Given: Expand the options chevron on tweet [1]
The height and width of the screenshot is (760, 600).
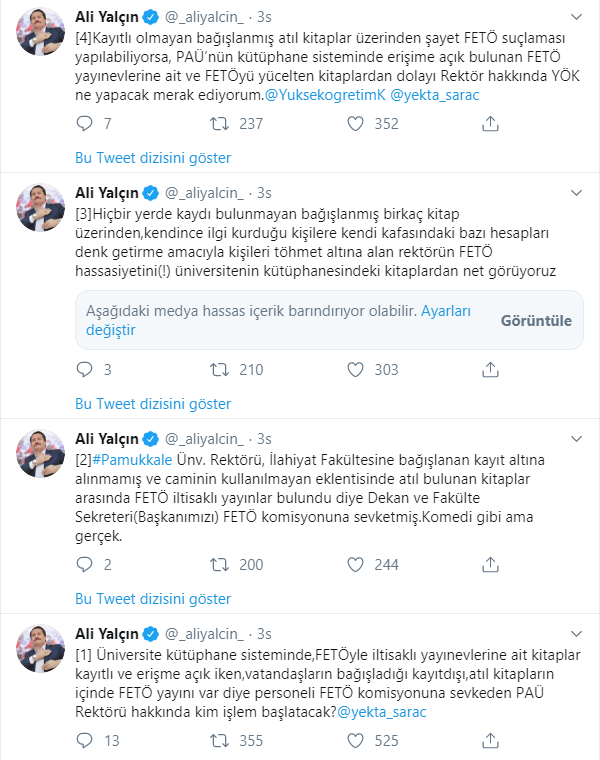Looking at the screenshot, I should [576, 634].
